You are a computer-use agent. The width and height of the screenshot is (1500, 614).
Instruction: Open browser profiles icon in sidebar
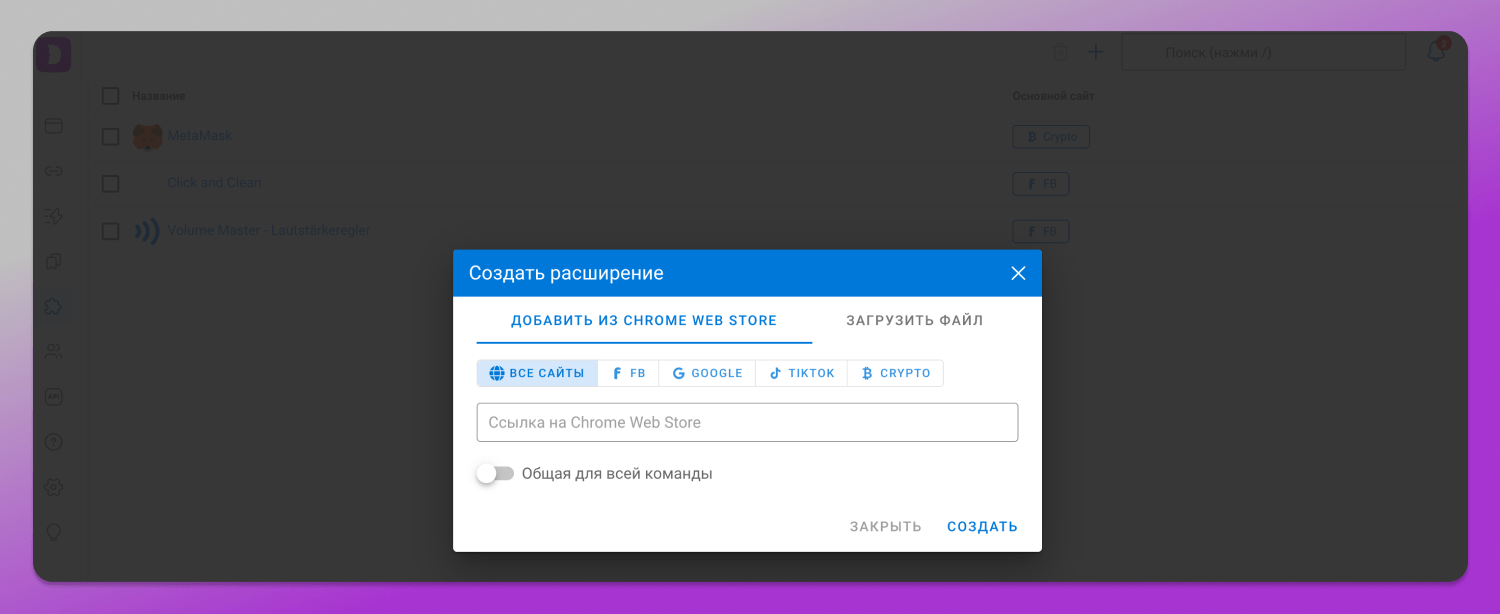click(54, 126)
